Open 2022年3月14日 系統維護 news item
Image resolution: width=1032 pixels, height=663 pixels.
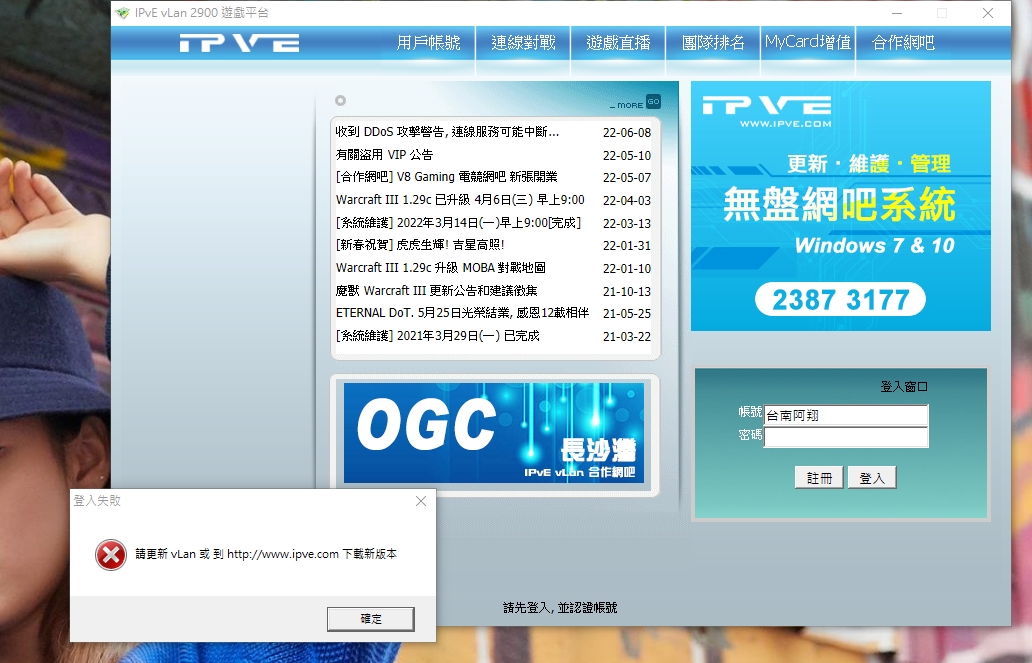pyautogui.click(x=458, y=223)
